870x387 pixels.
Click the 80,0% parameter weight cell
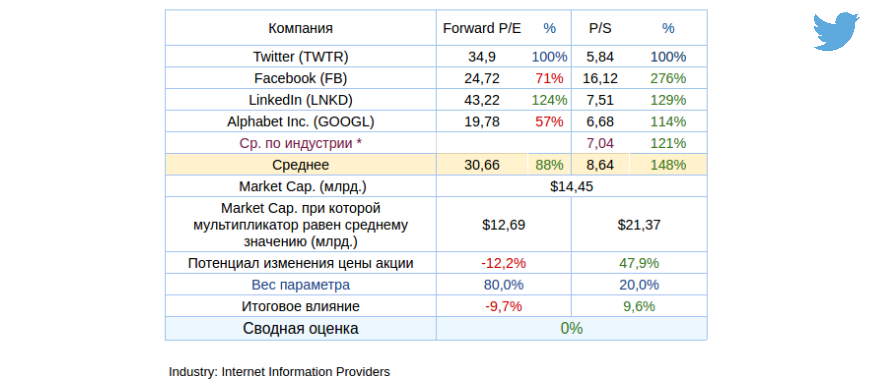[504, 285]
